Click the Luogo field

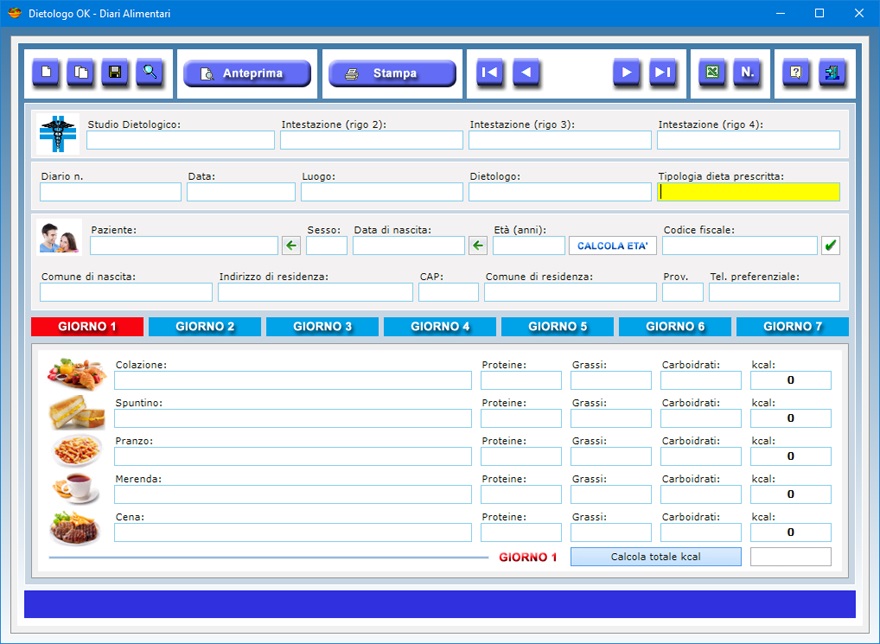pyautogui.click(x=382, y=192)
